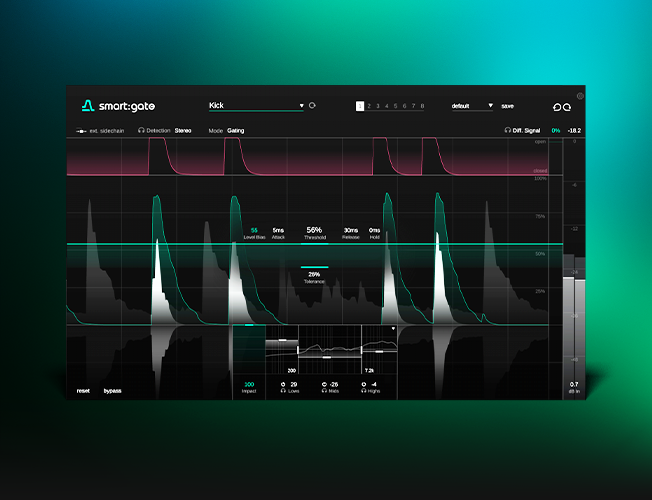The image size is (652, 500).
Task: Select state slot 1
Action: (x=360, y=106)
